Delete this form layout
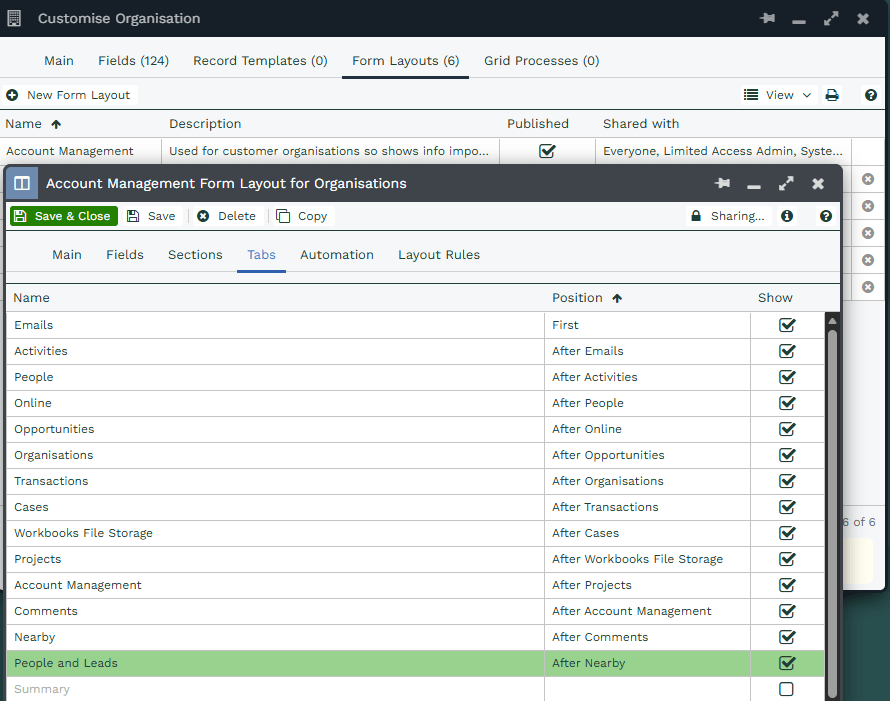The height and width of the screenshot is (701, 890). pos(226,216)
